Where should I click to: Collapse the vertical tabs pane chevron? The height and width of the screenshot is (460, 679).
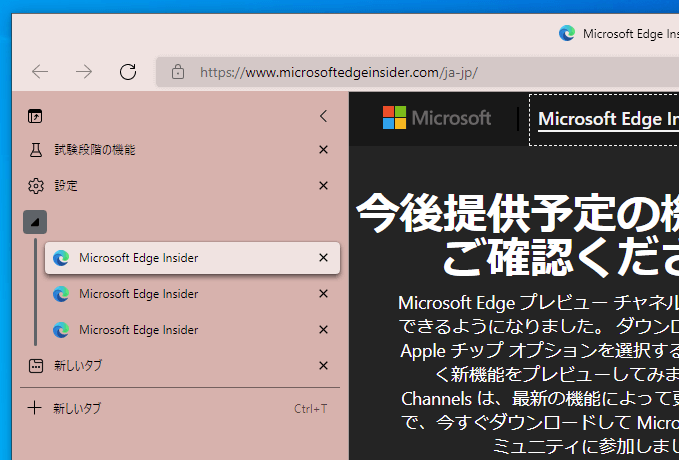tap(323, 116)
